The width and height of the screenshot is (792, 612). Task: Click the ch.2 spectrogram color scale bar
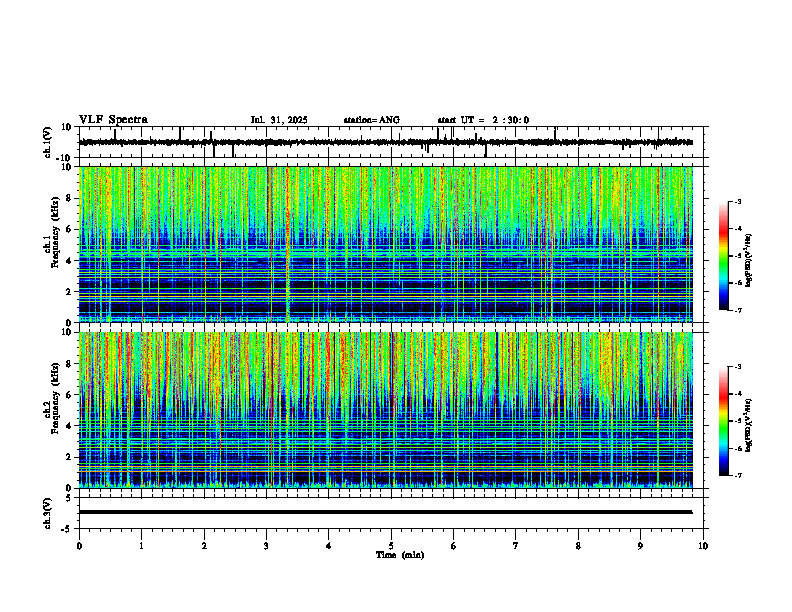(x=724, y=421)
